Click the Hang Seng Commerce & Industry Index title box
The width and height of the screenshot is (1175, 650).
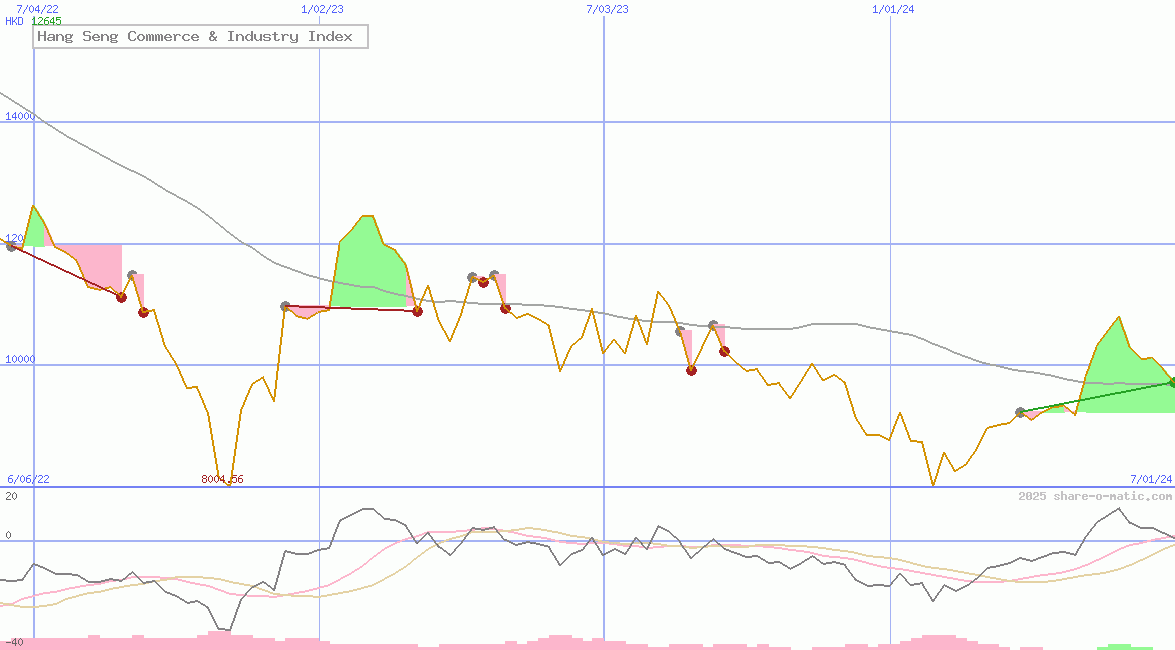click(200, 37)
